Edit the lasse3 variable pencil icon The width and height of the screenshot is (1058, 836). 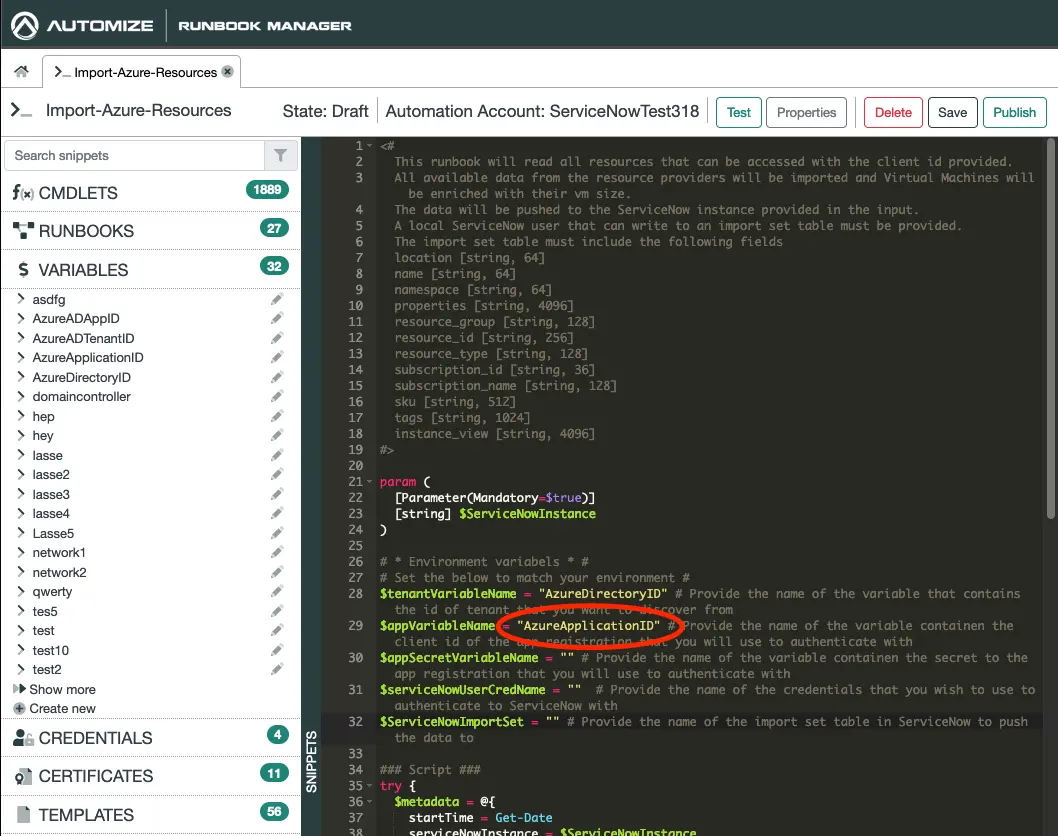(x=277, y=494)
